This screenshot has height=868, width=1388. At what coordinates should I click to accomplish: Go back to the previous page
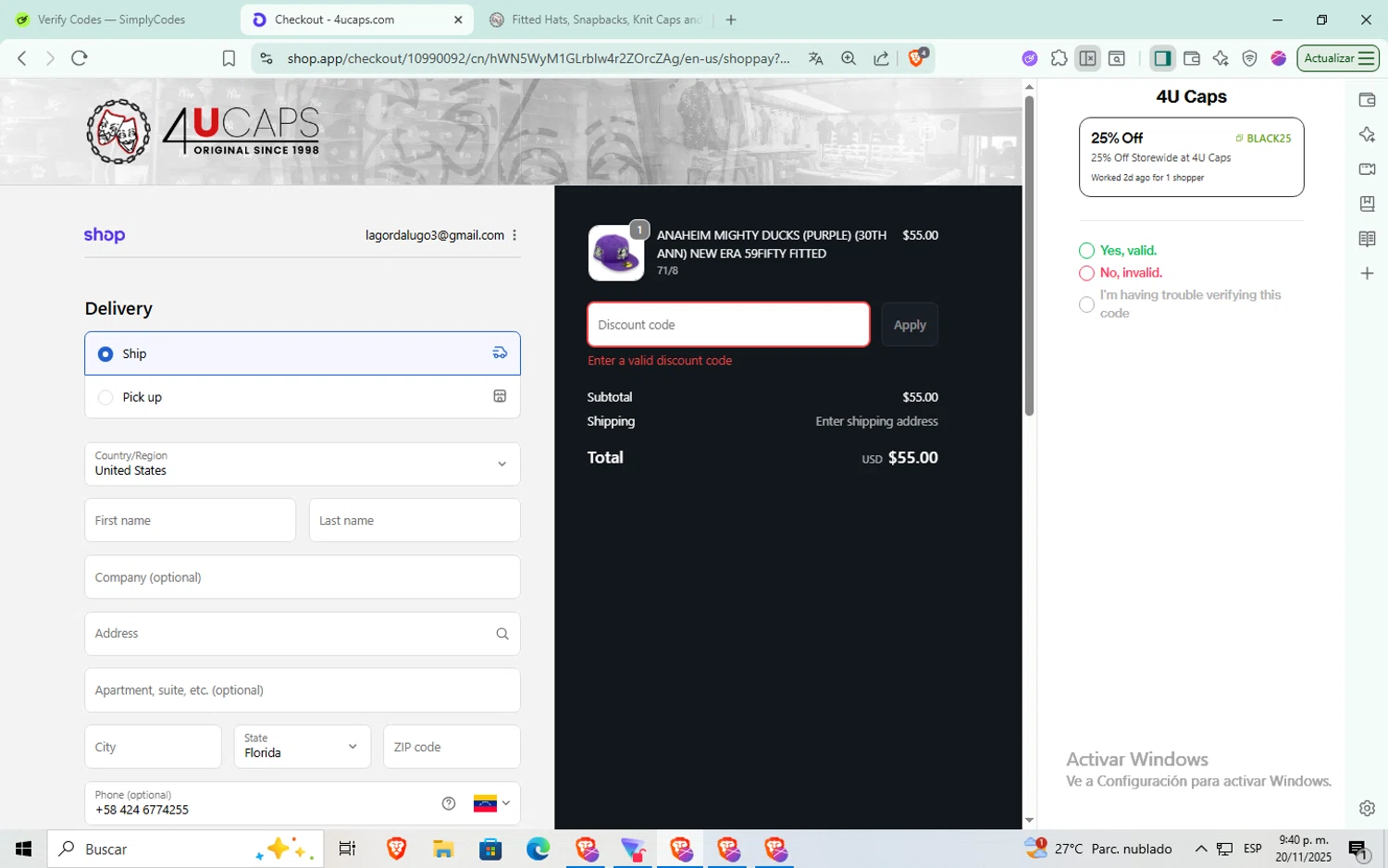point(22,58)
